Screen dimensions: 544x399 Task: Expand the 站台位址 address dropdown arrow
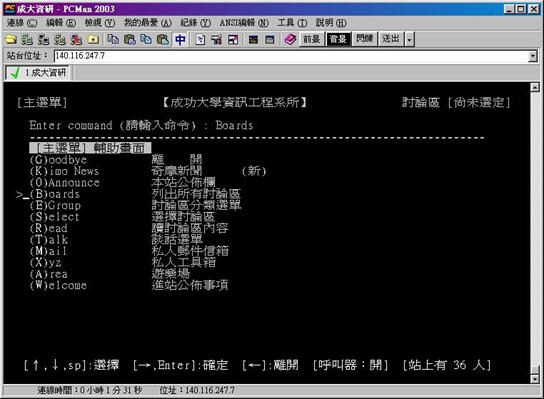533,56
